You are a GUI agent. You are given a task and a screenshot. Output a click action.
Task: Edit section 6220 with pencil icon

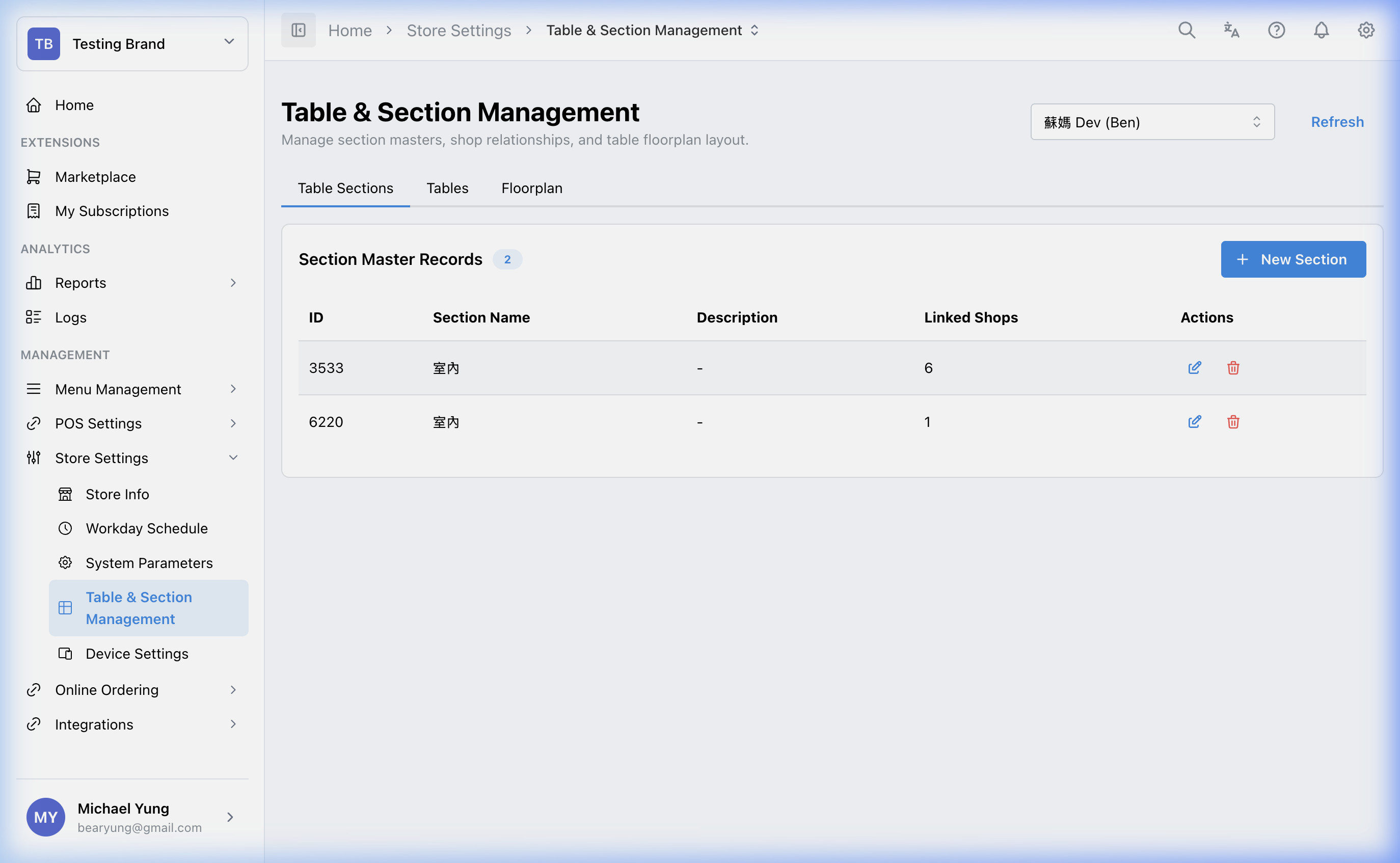(x=1194, y=422)
